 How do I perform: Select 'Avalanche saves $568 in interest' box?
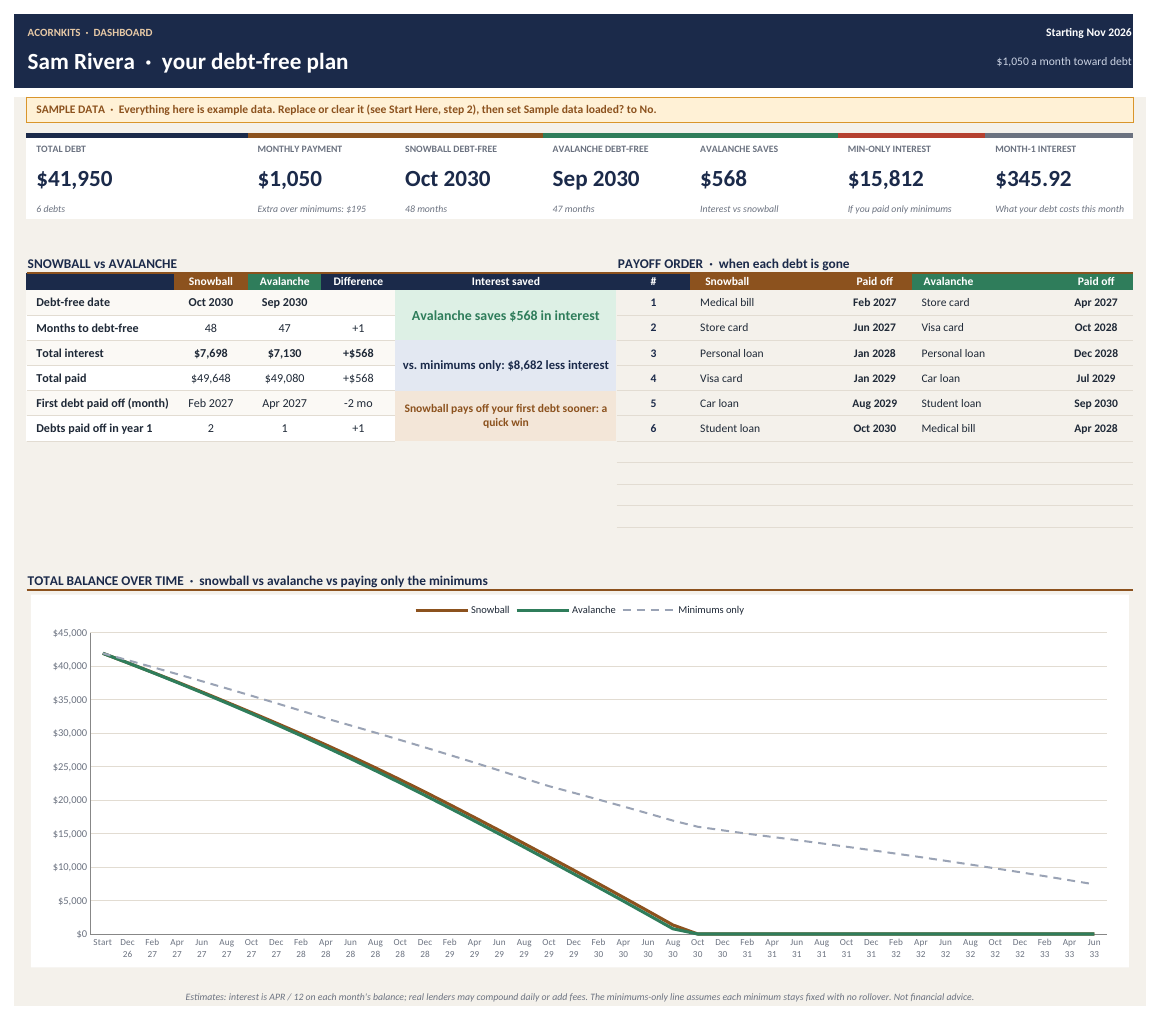(x=505, y=315)
